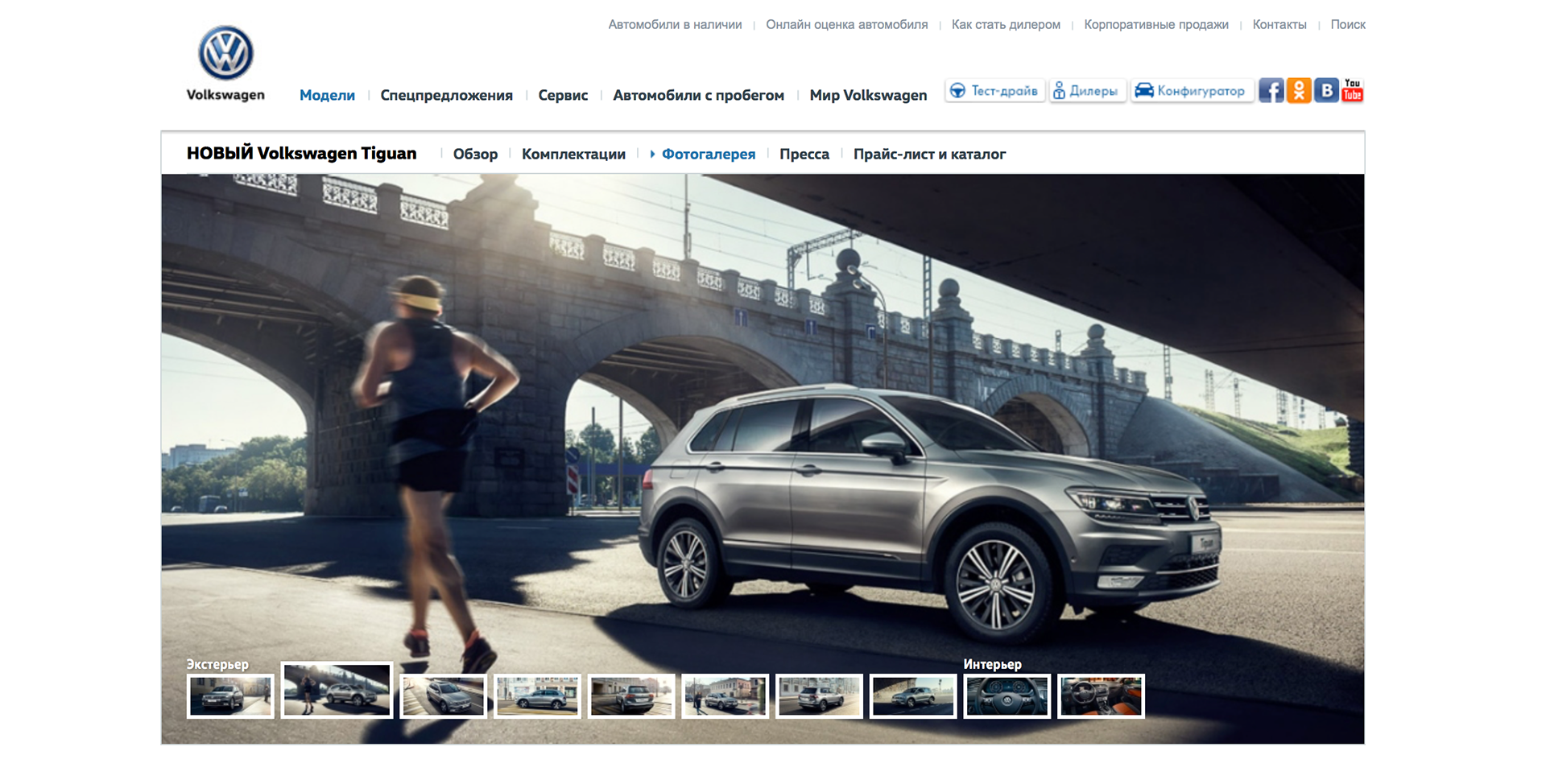
Task: Open the Конфигуратор button
Action: coord(1191,91)
